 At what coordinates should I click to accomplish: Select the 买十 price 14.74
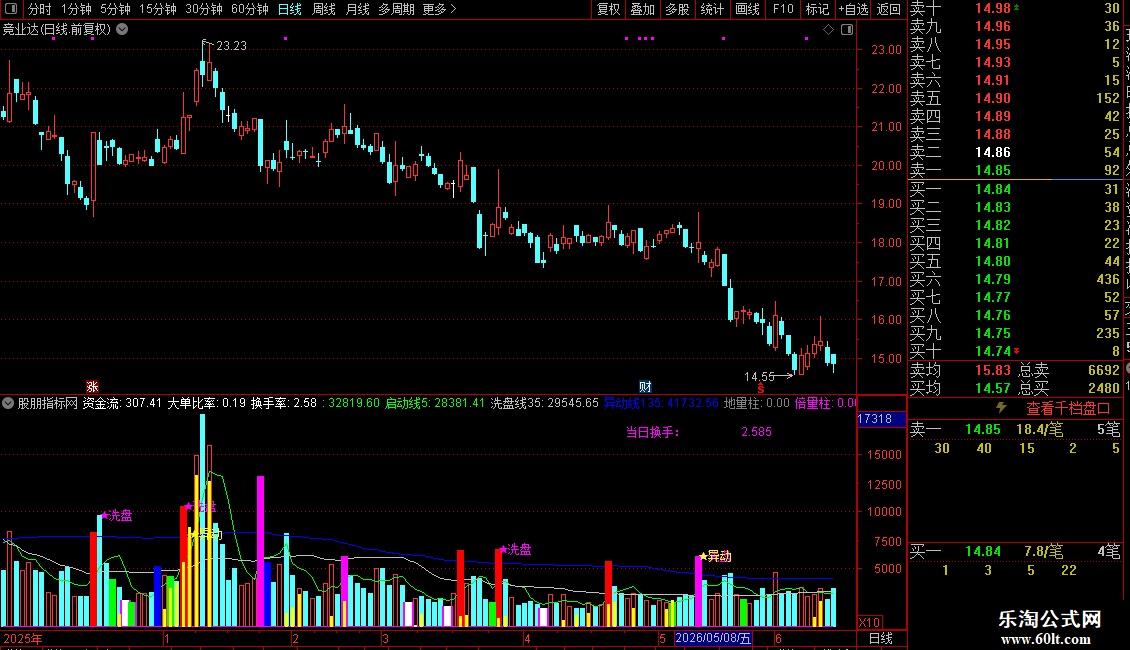[992, 352]
